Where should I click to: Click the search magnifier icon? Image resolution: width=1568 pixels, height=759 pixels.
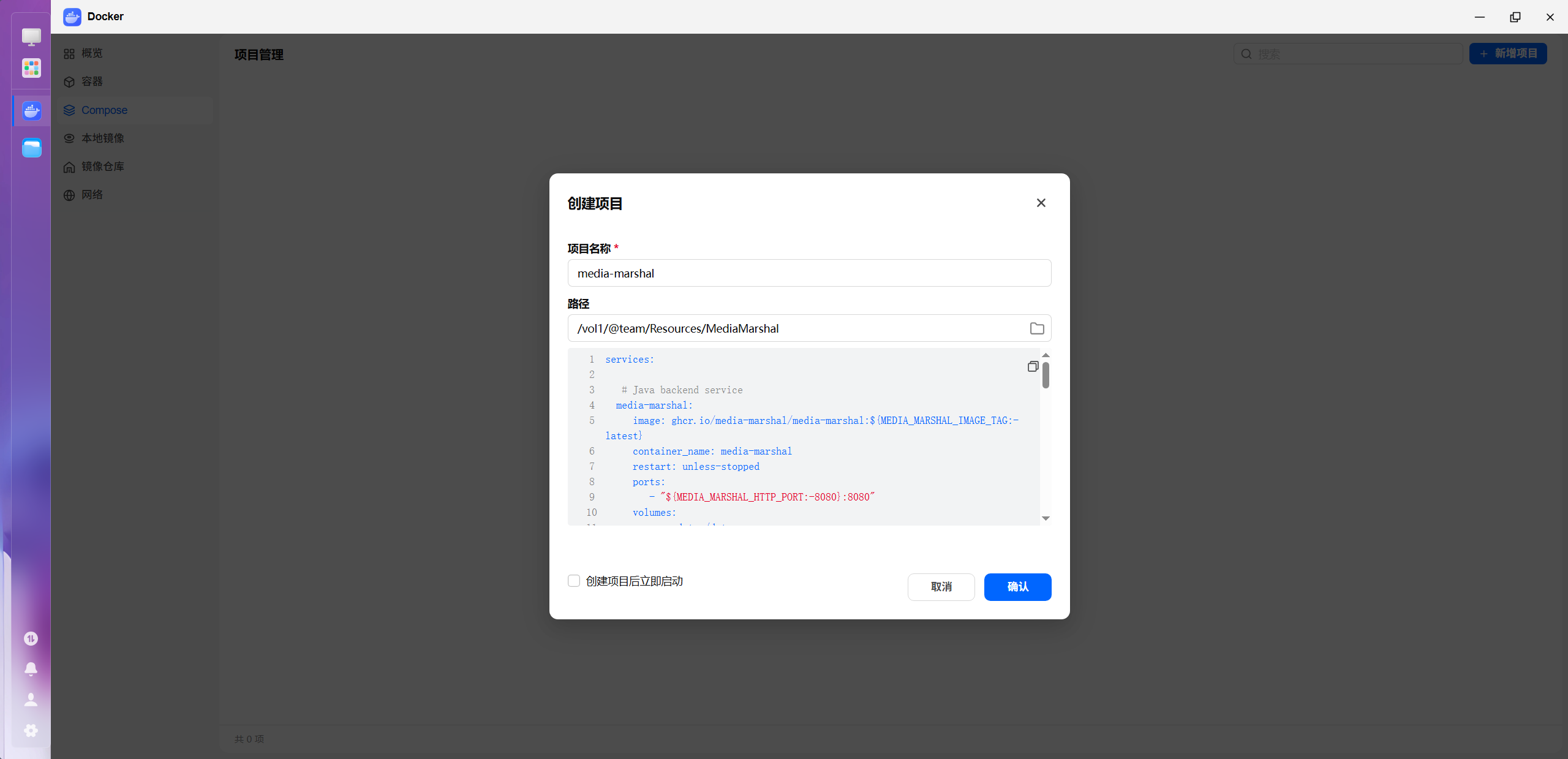tap(1246, 54)
